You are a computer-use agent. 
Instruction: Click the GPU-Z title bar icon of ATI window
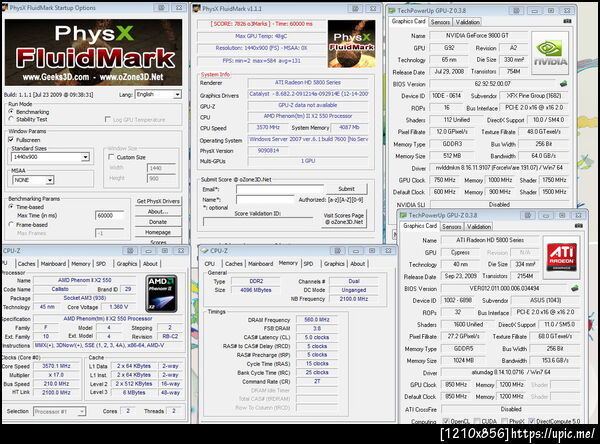click(403, 215)
